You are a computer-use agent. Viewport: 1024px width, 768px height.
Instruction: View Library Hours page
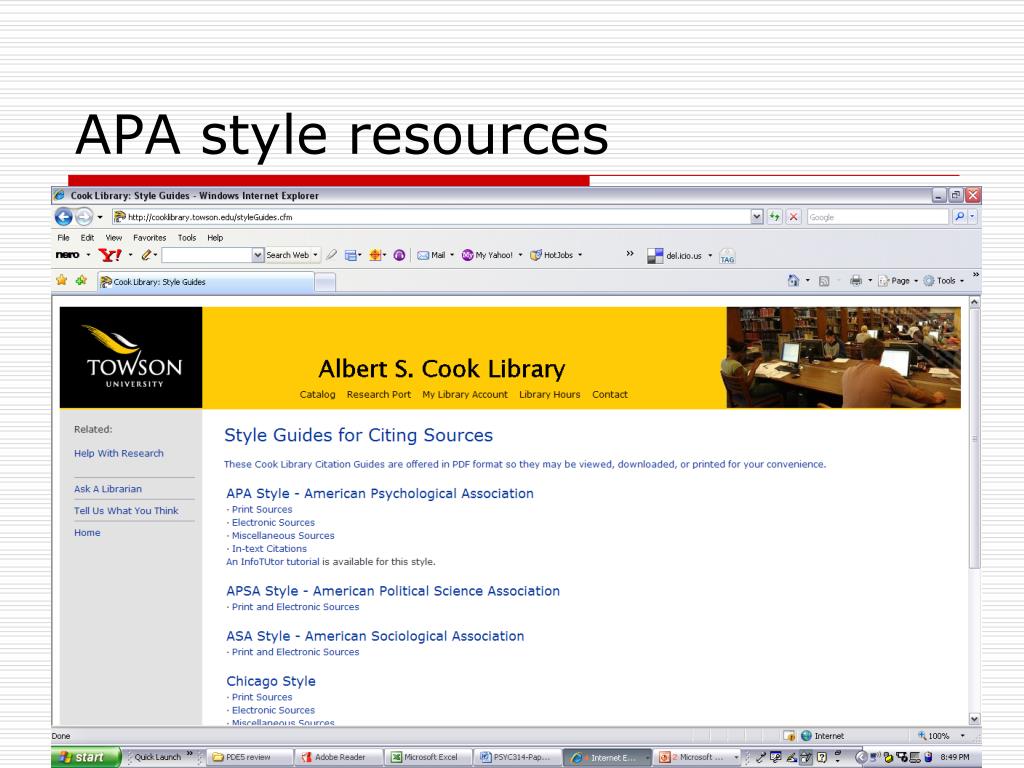(550, 394)
